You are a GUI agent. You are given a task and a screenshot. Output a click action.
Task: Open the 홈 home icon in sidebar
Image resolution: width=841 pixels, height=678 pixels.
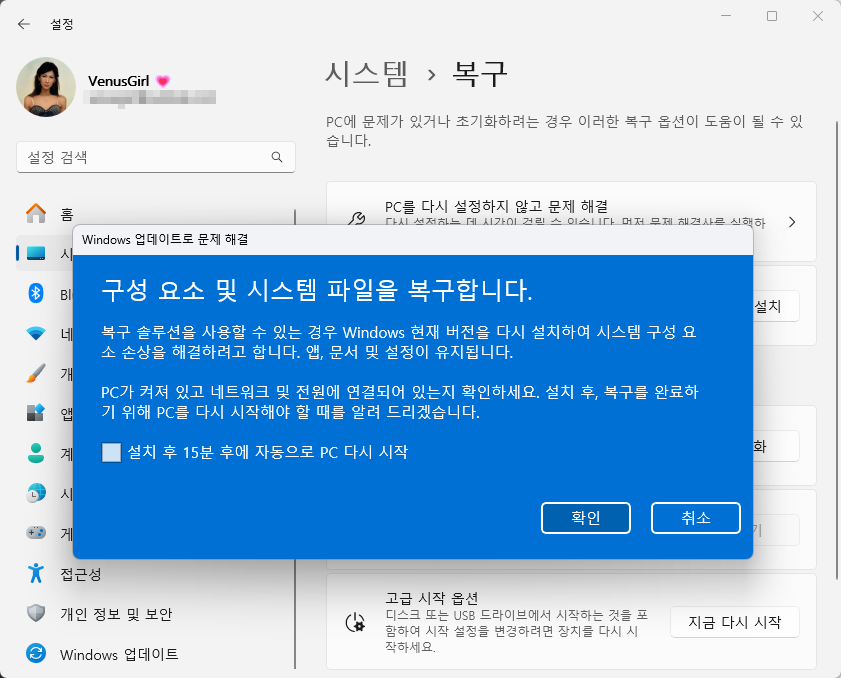coord(36,213)
